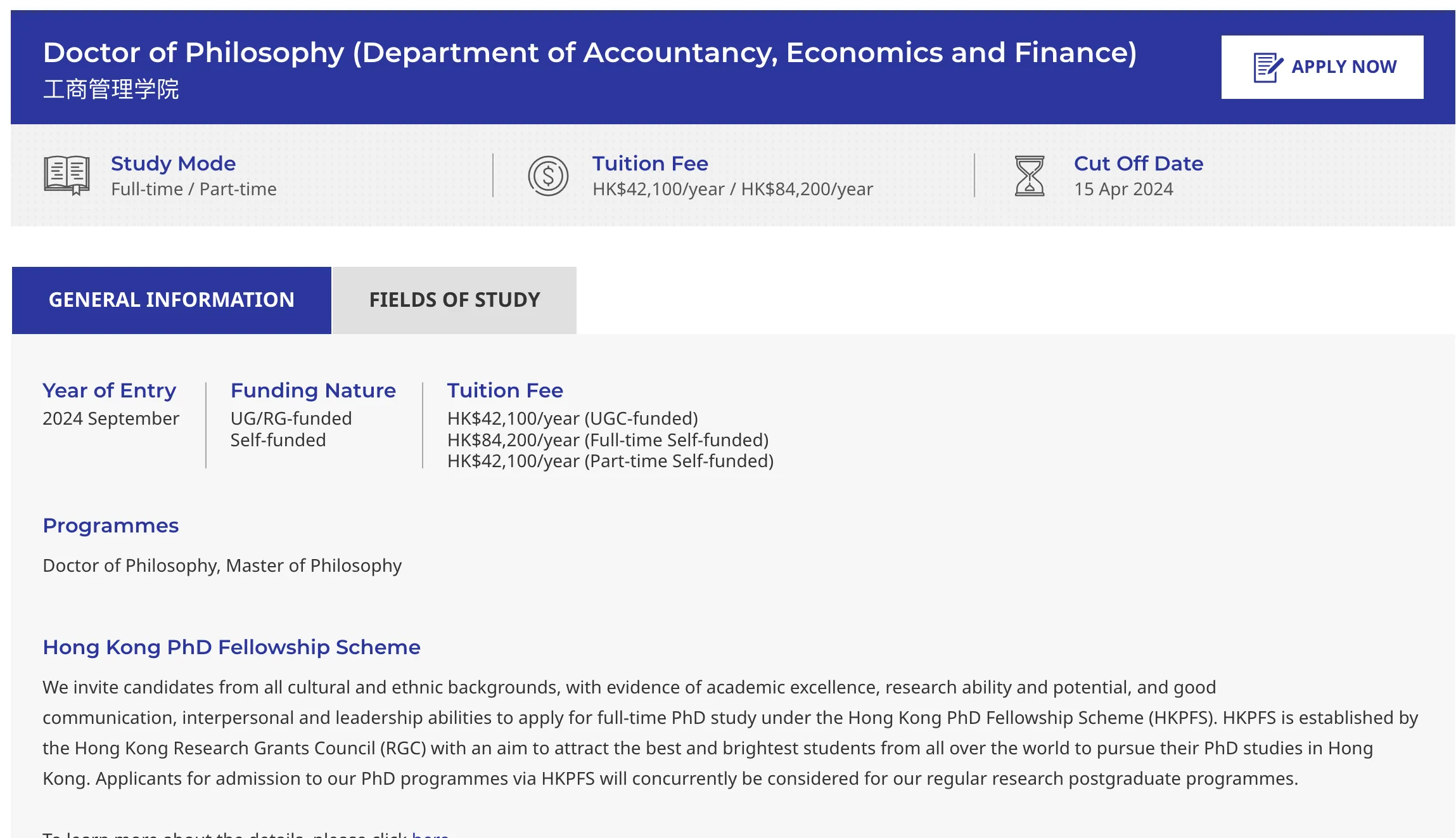Open the 'here' link for details
Image resolution: width=1456 pixels, height=838 pixels.
click(x=430, y=834)
